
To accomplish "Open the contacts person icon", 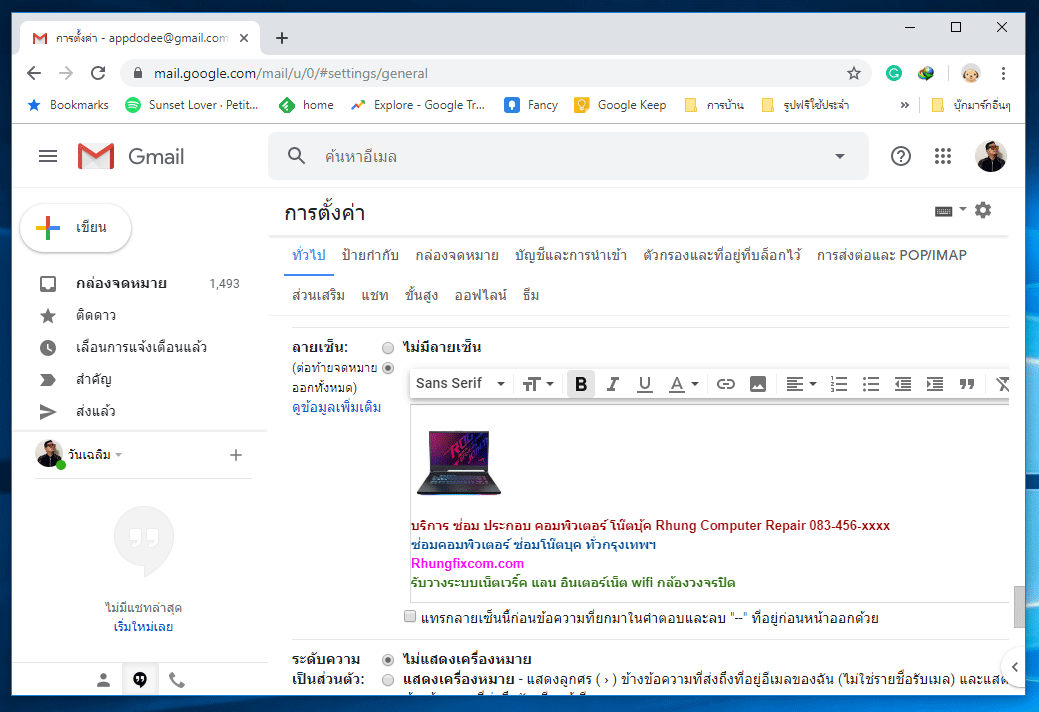I will click(103, 680).
